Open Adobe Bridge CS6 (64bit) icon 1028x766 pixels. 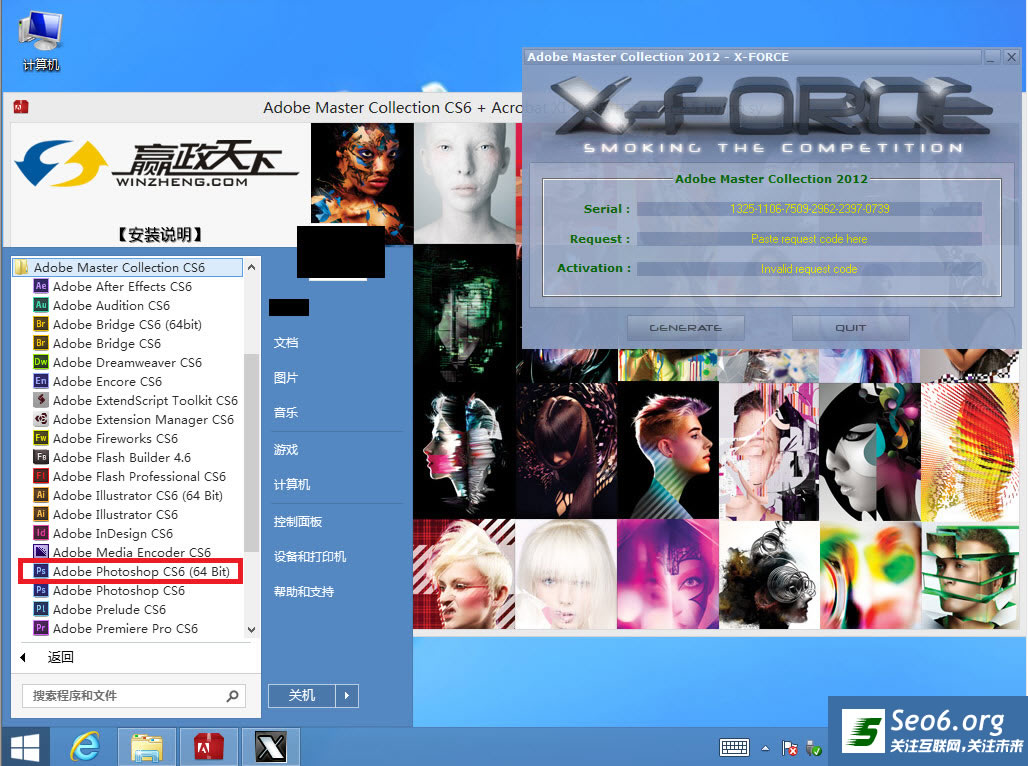point(41,324)
